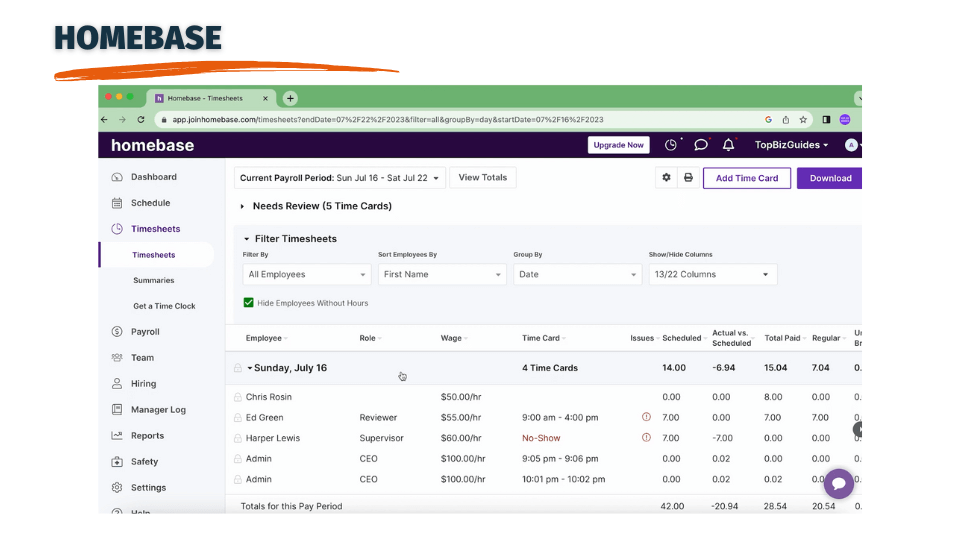The image size is (960, 540).
Task: Toggle lock icon for Ed Green row
Action: click(238, 418)
